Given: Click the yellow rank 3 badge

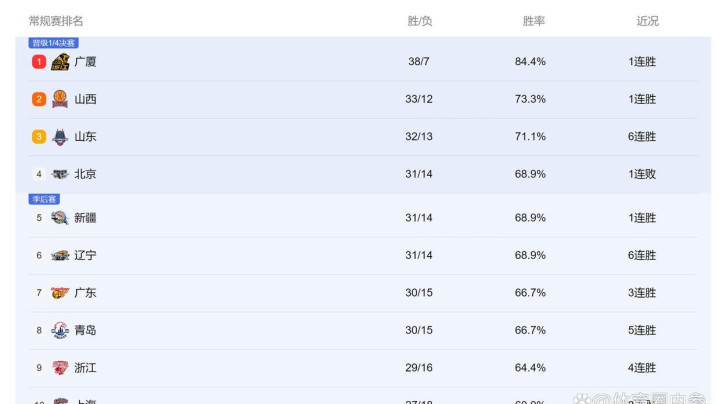Looking at the screenshot, I should coord(39,137).
